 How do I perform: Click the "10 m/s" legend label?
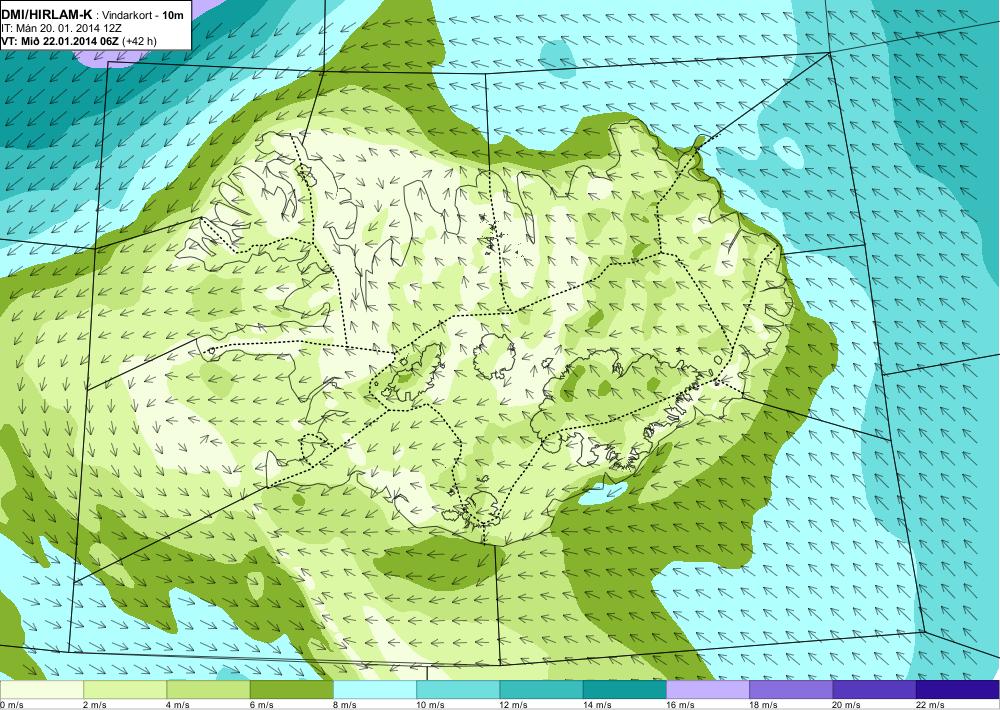[x=430, y=705]
